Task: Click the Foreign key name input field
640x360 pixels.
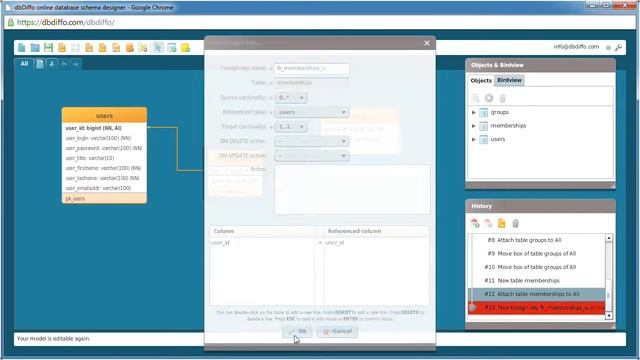Action: 312,68
